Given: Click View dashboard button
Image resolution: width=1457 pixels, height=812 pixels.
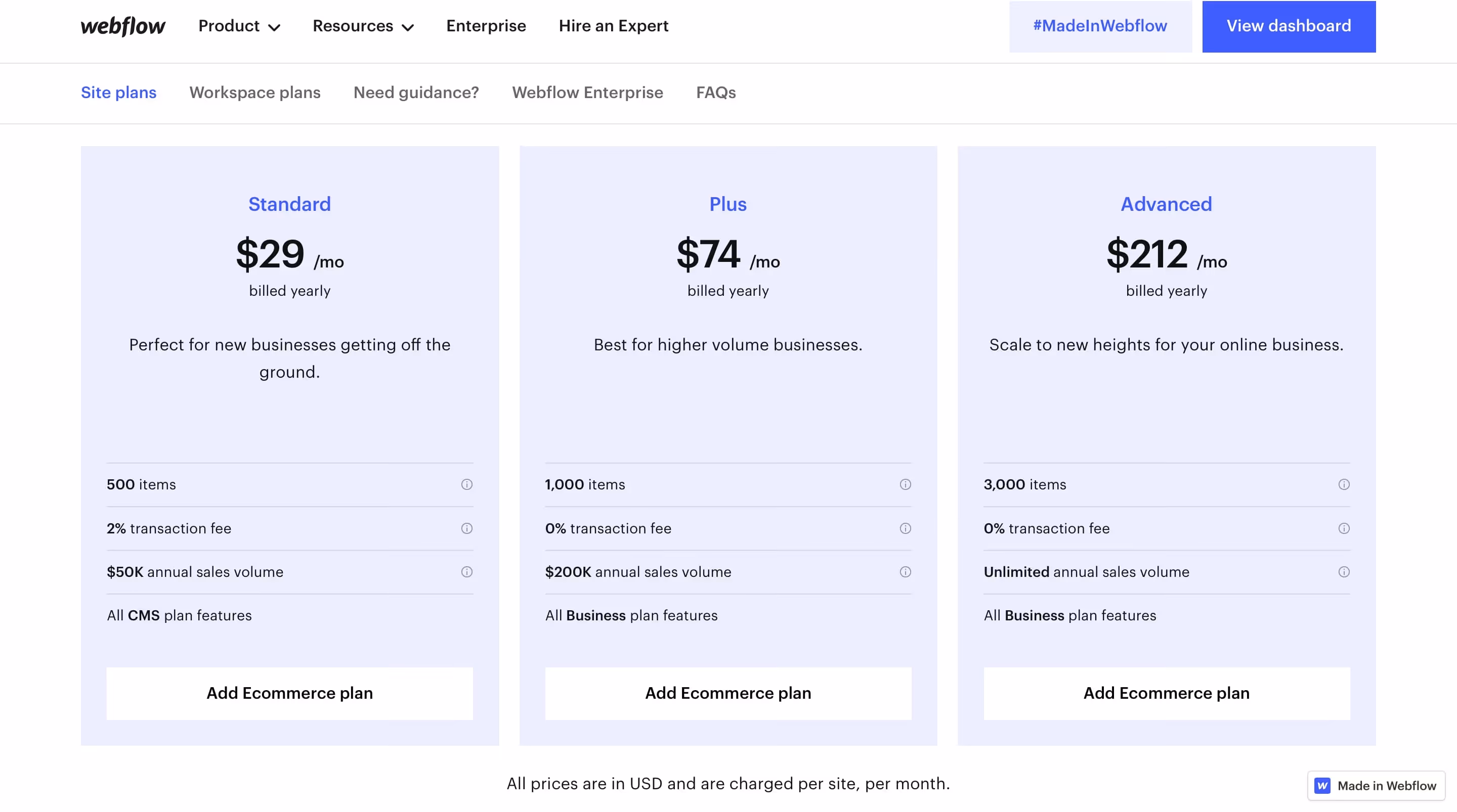Looking at the screenshot, I should tap(1289, 26).
